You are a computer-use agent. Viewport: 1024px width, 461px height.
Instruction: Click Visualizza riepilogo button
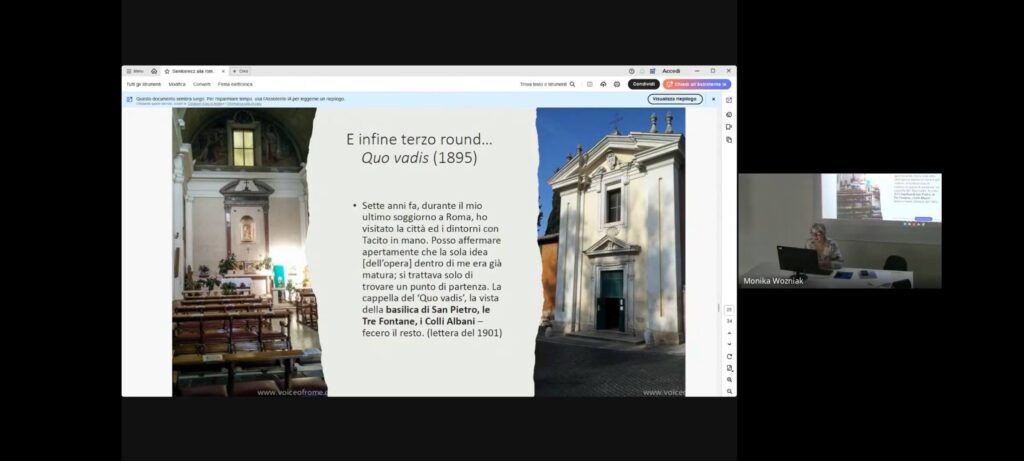point(675,99)
